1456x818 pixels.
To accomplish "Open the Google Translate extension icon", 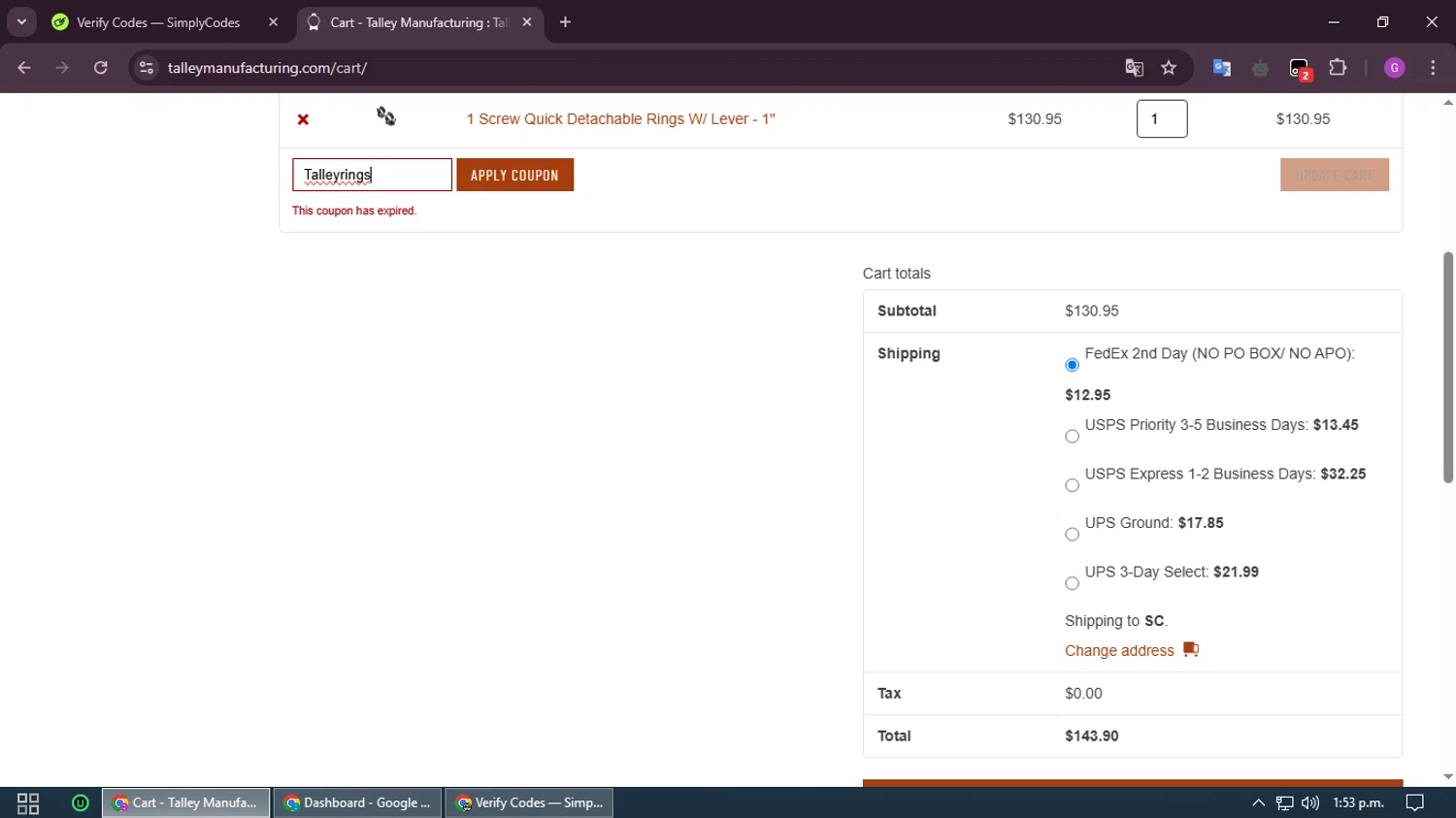I will pyautogui.click(x=1222, y=68).
